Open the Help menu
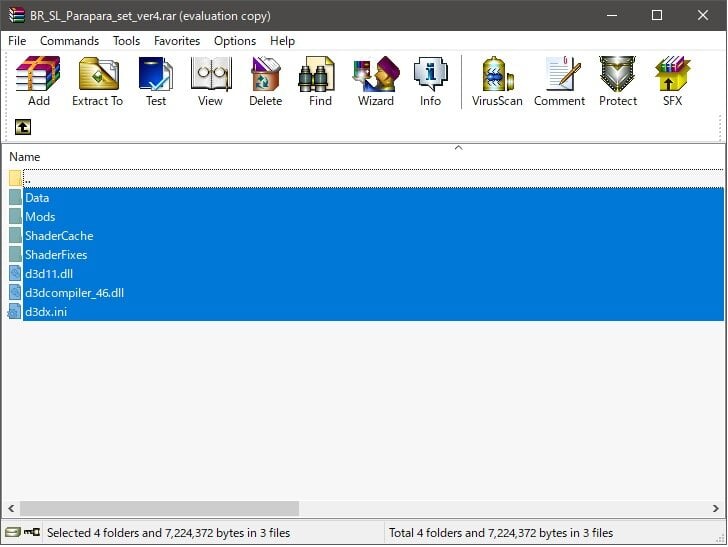728x547 pixels. pos(282,41)
